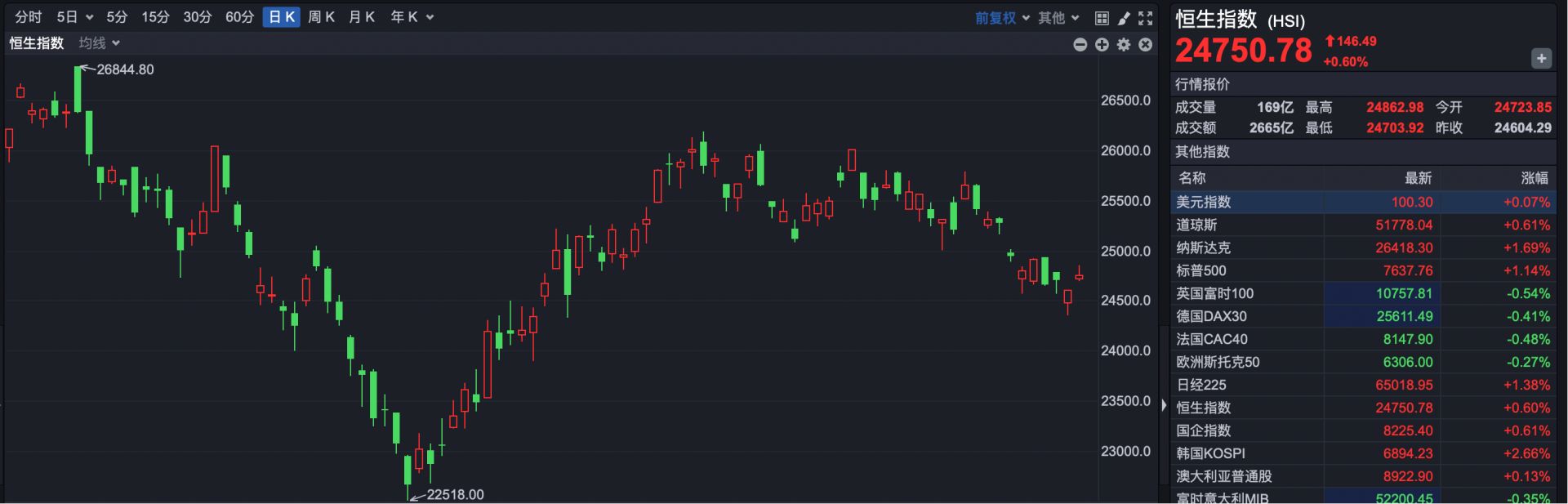The image size is (1568, 504).
Task: Open chart settings gear icon
Action: 1124,45
